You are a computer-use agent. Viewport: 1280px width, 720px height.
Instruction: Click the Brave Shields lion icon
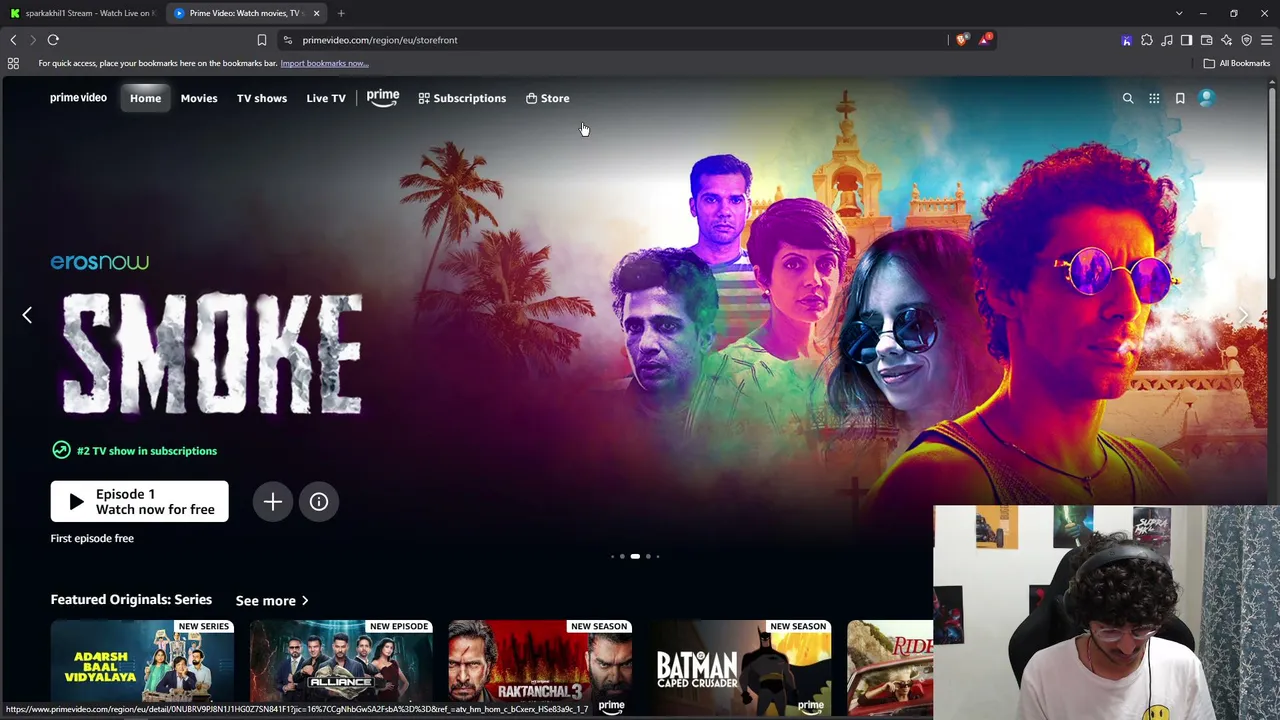(x=962, y=40)
